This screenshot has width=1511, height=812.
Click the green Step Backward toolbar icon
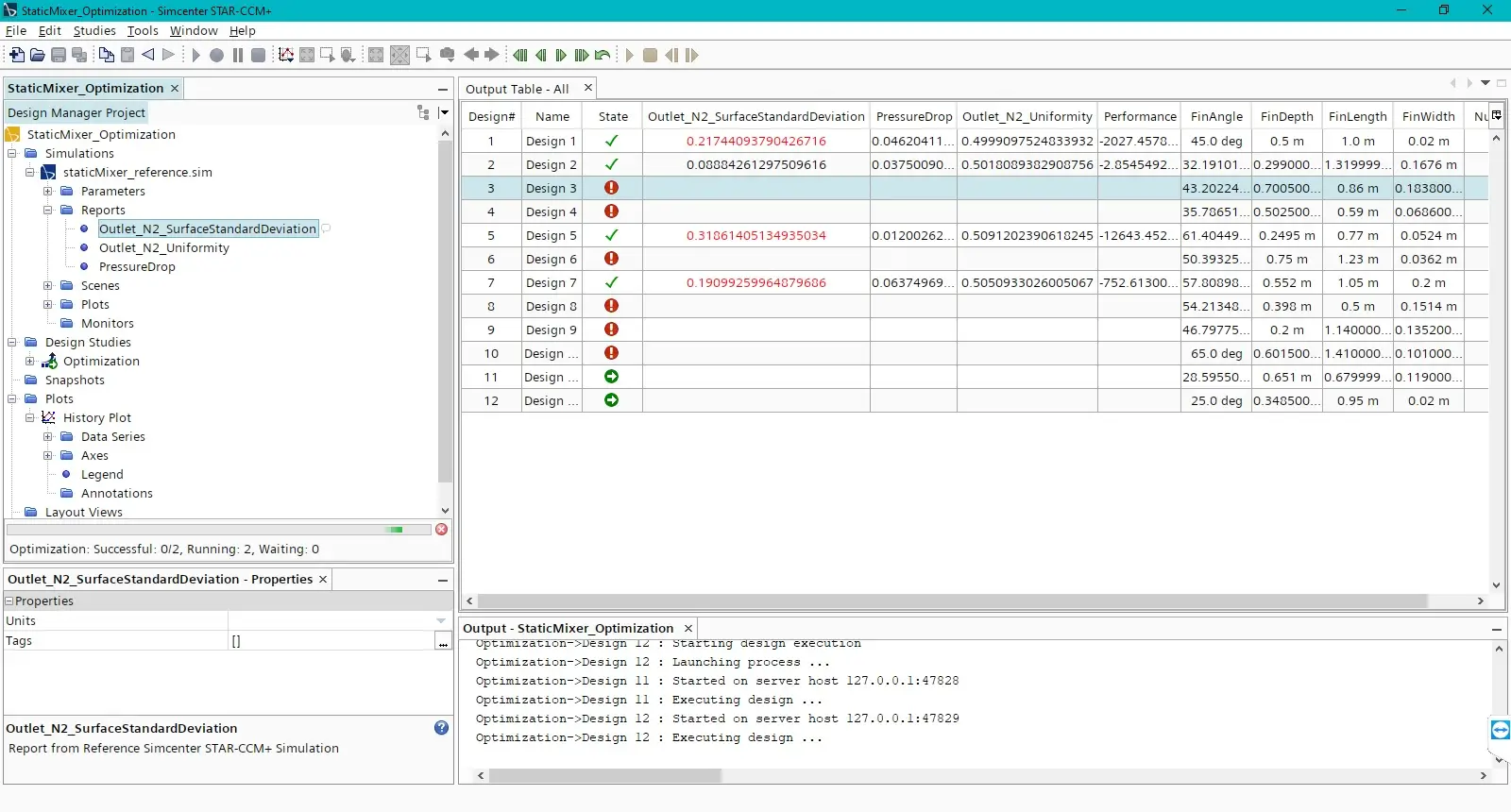point(541,55)
